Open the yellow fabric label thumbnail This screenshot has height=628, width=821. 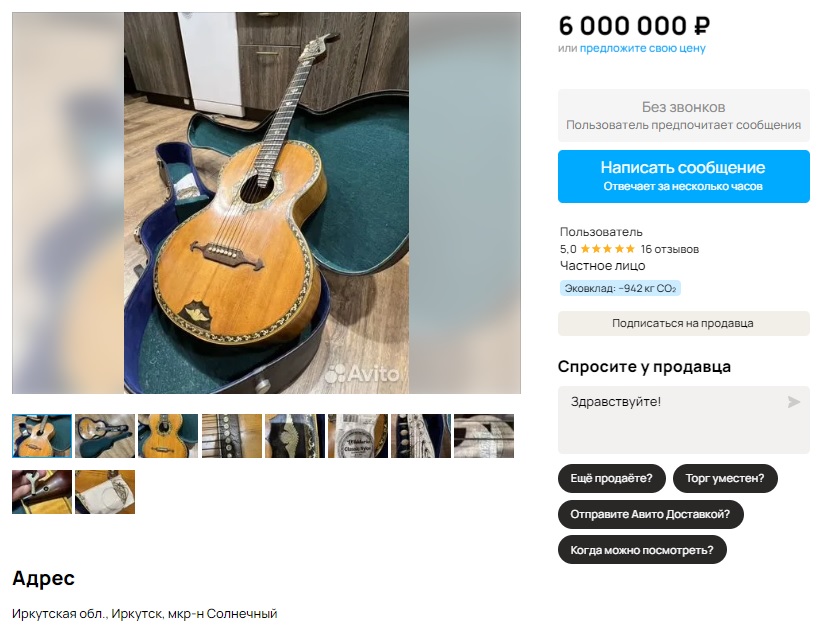pos(105,492)
